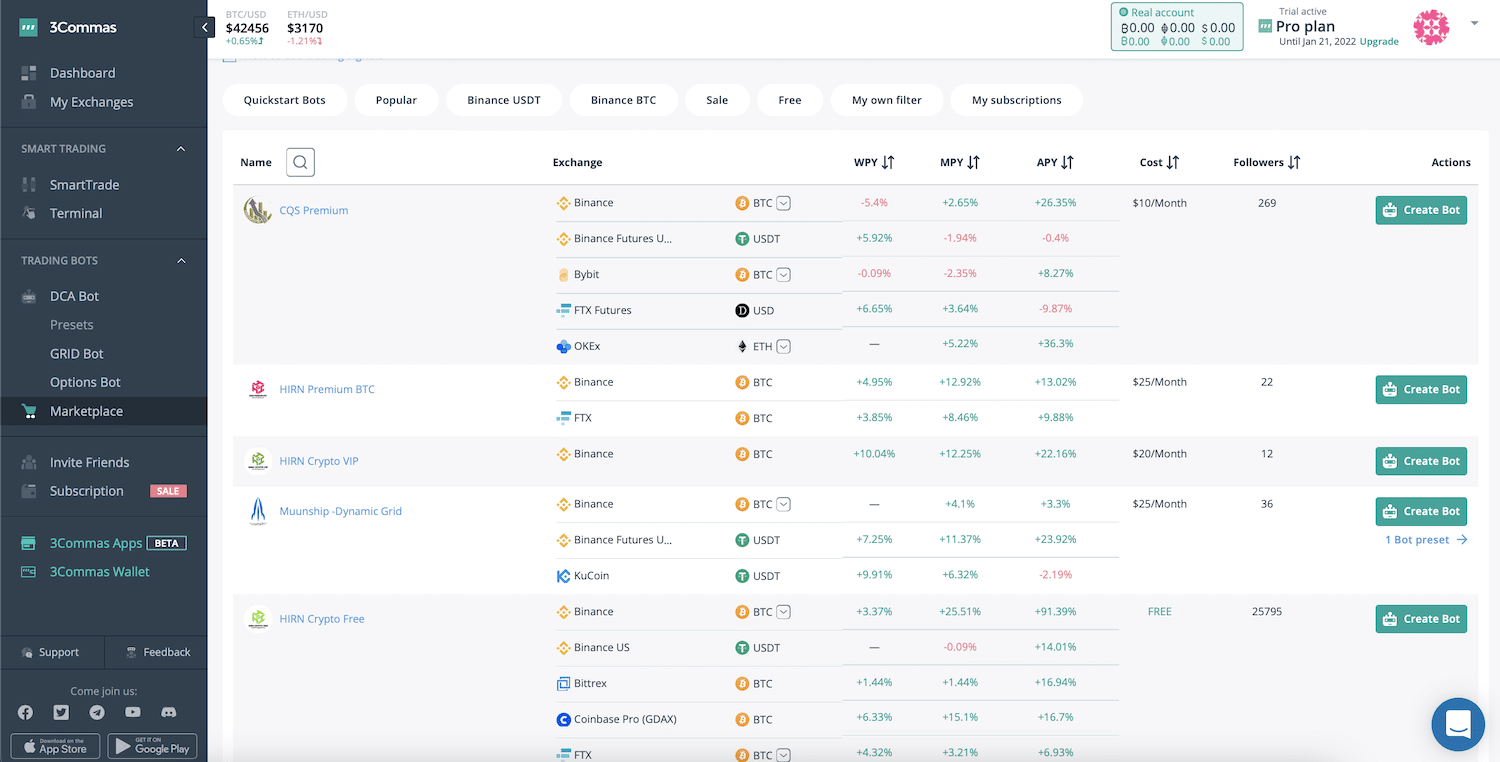Open Dashboard via its sidebar icon

[29, 73]
